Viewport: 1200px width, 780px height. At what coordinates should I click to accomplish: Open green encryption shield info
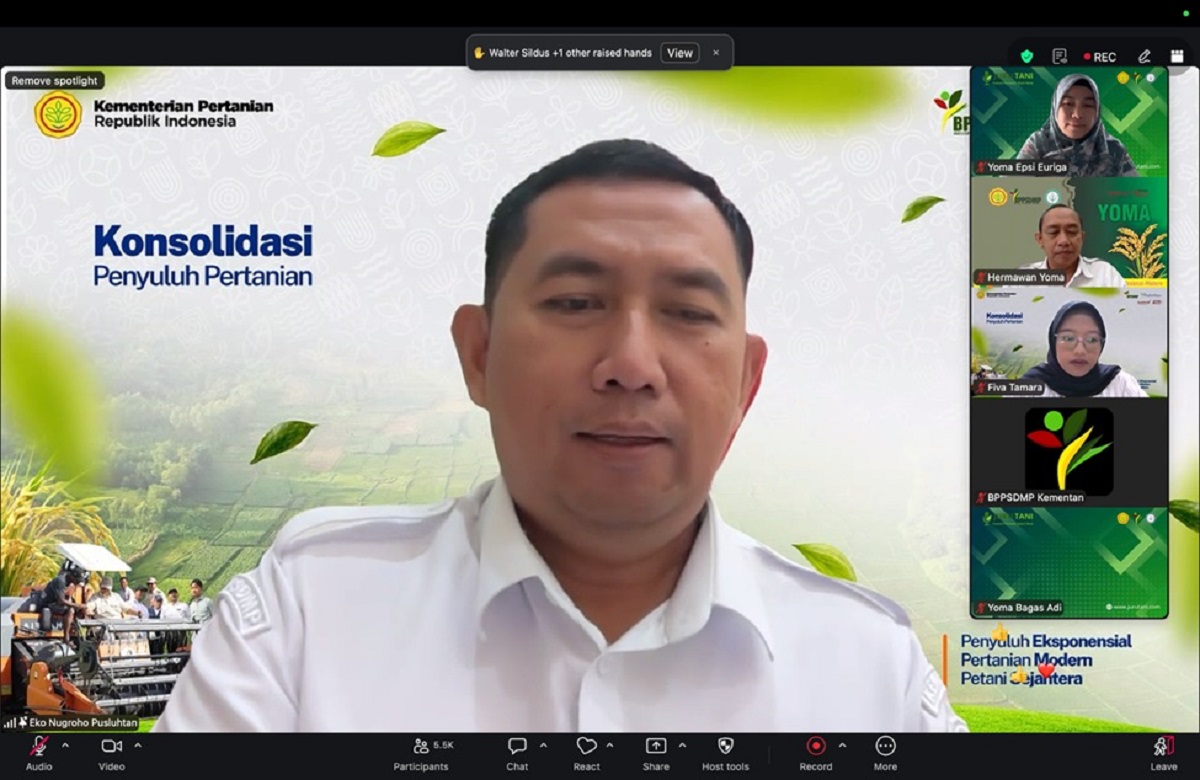(1027, 56)
